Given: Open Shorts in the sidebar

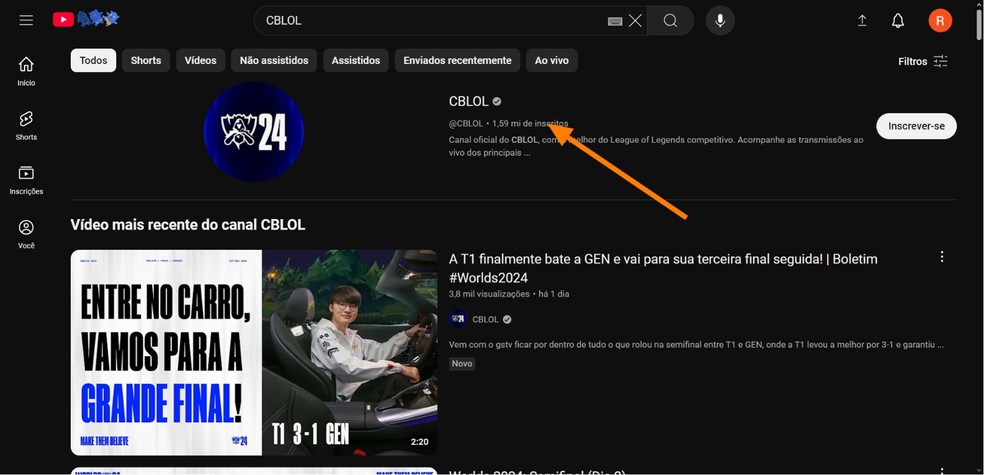Looking at the screenshot, I should (26, 125).
